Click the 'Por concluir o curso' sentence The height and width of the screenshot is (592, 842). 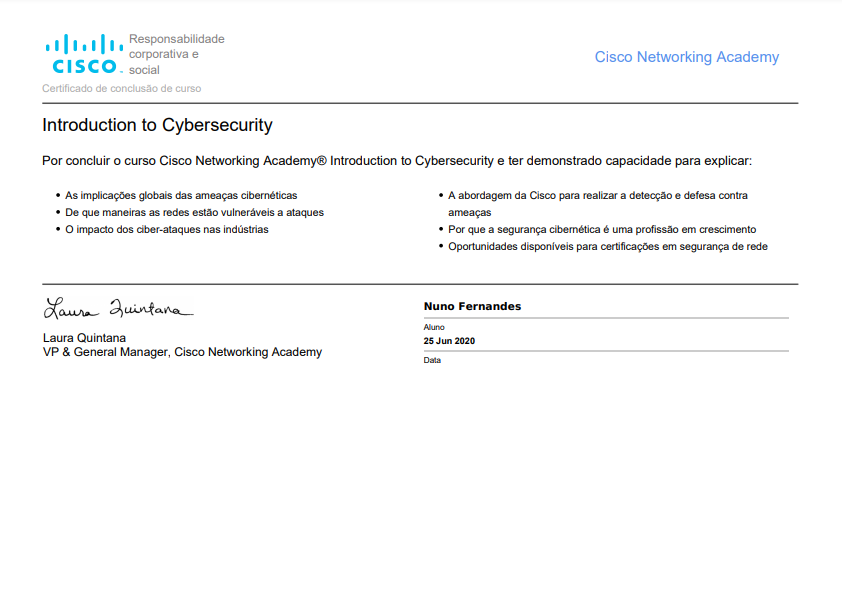396,160
